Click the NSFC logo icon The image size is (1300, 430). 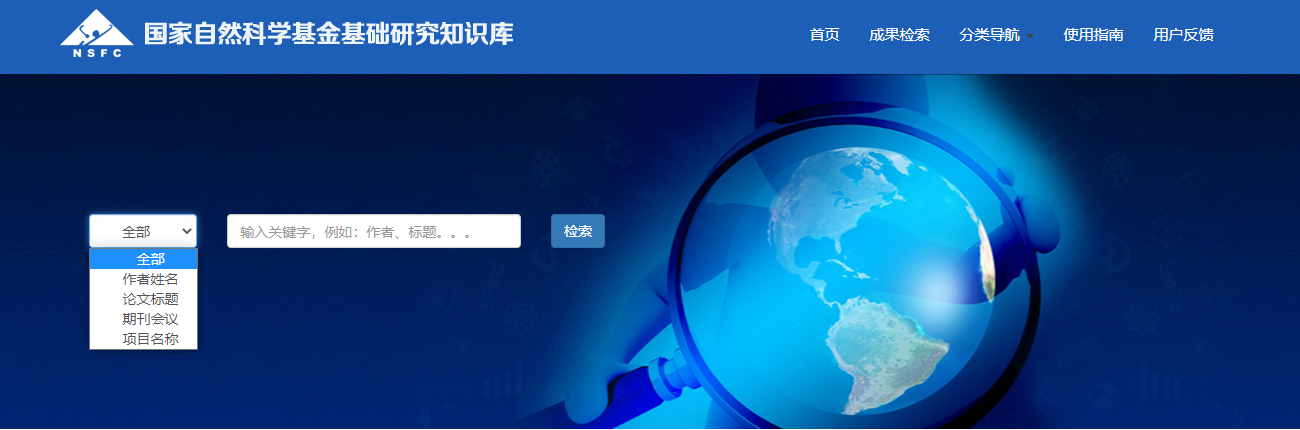click(x=97, y=34)
